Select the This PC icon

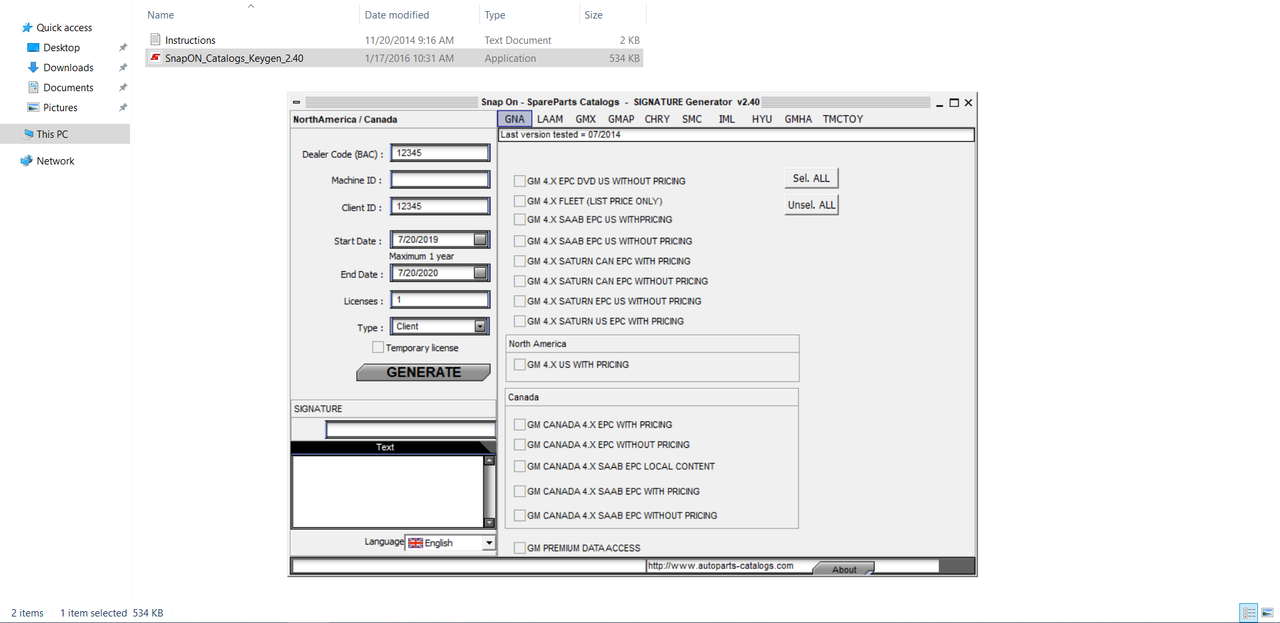(27, 134)
